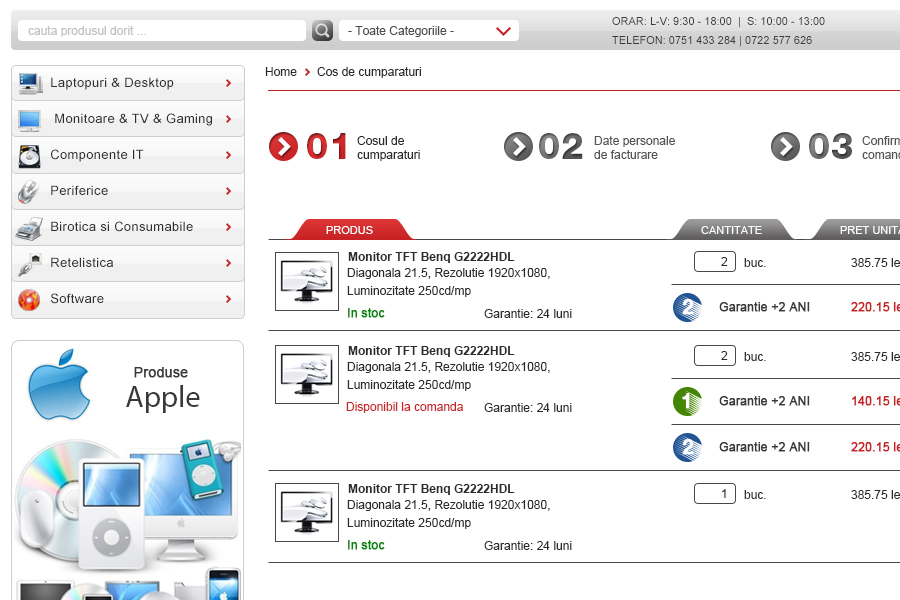Click the Monitoare & TV monitor icon
This screenshot has height=600, width=900.
(x=29, y=120)
